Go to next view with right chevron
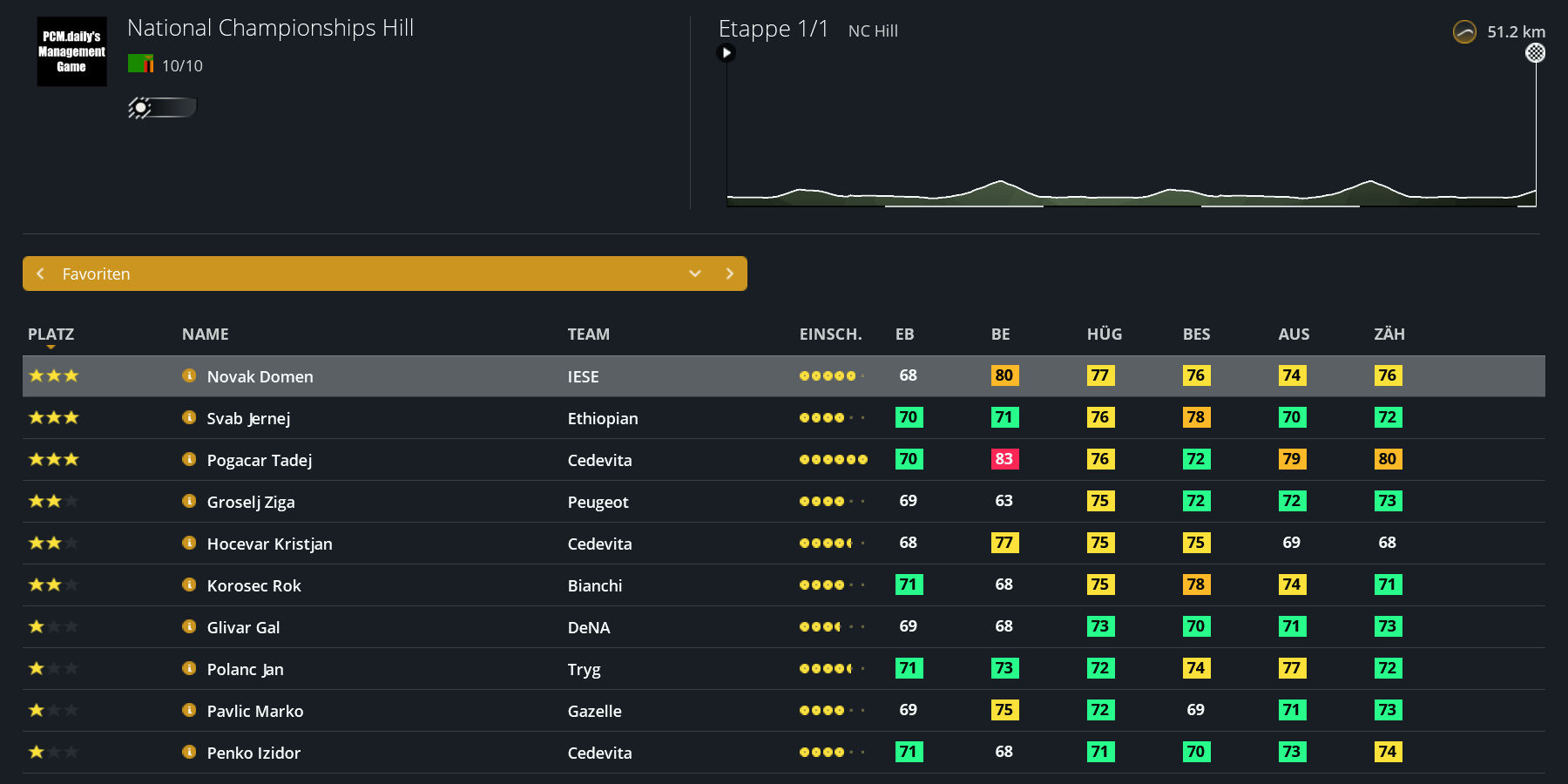The image size is (1568, 784). pos(730,274)
